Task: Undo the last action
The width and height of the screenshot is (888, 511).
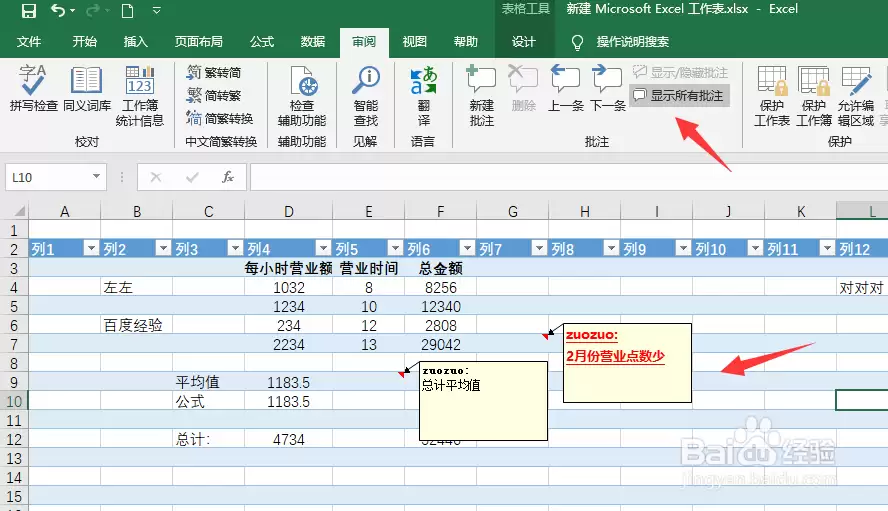Action: [x=58, y=10]
